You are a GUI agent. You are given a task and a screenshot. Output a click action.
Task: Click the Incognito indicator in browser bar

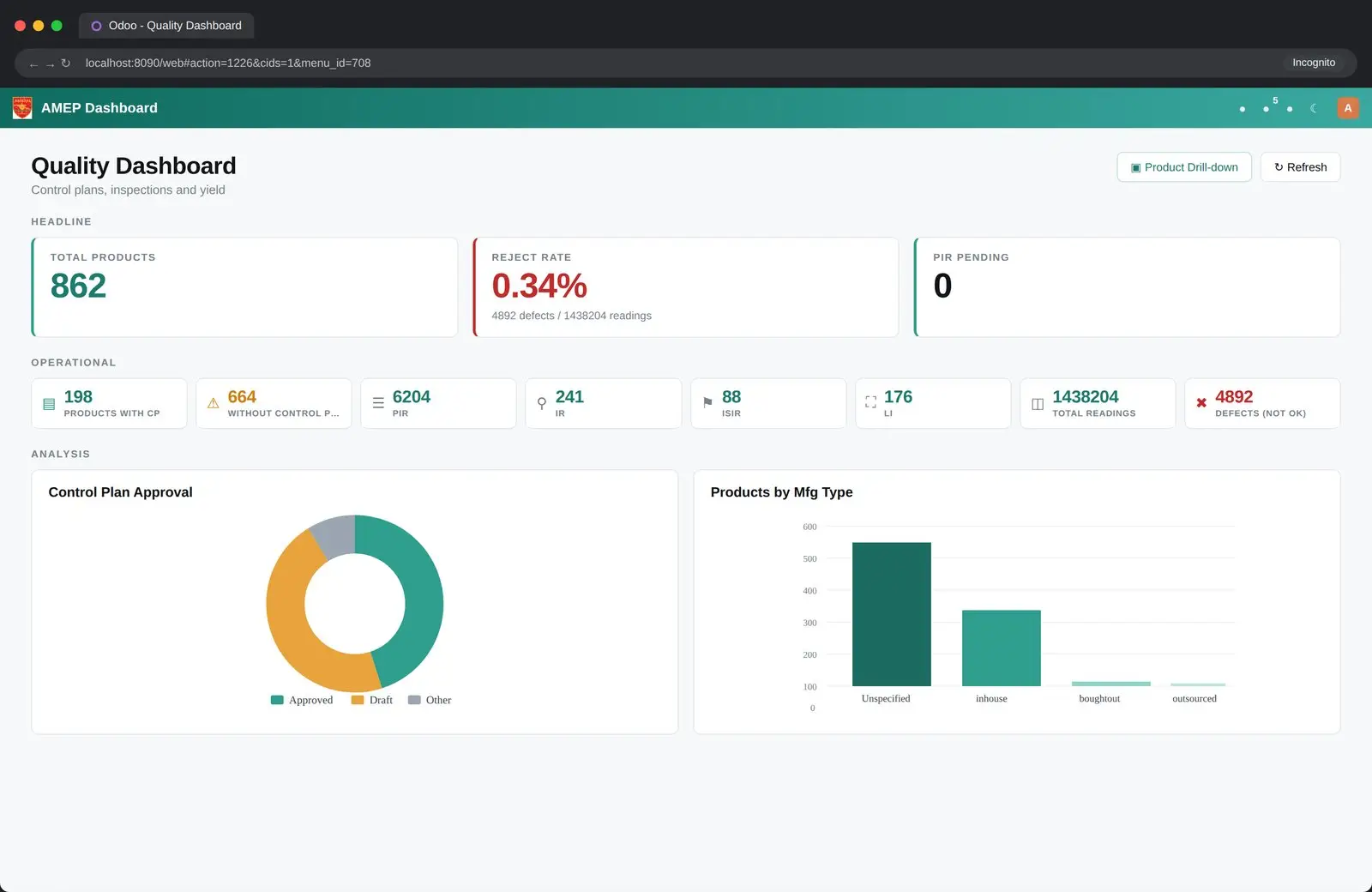[1314, 63]
